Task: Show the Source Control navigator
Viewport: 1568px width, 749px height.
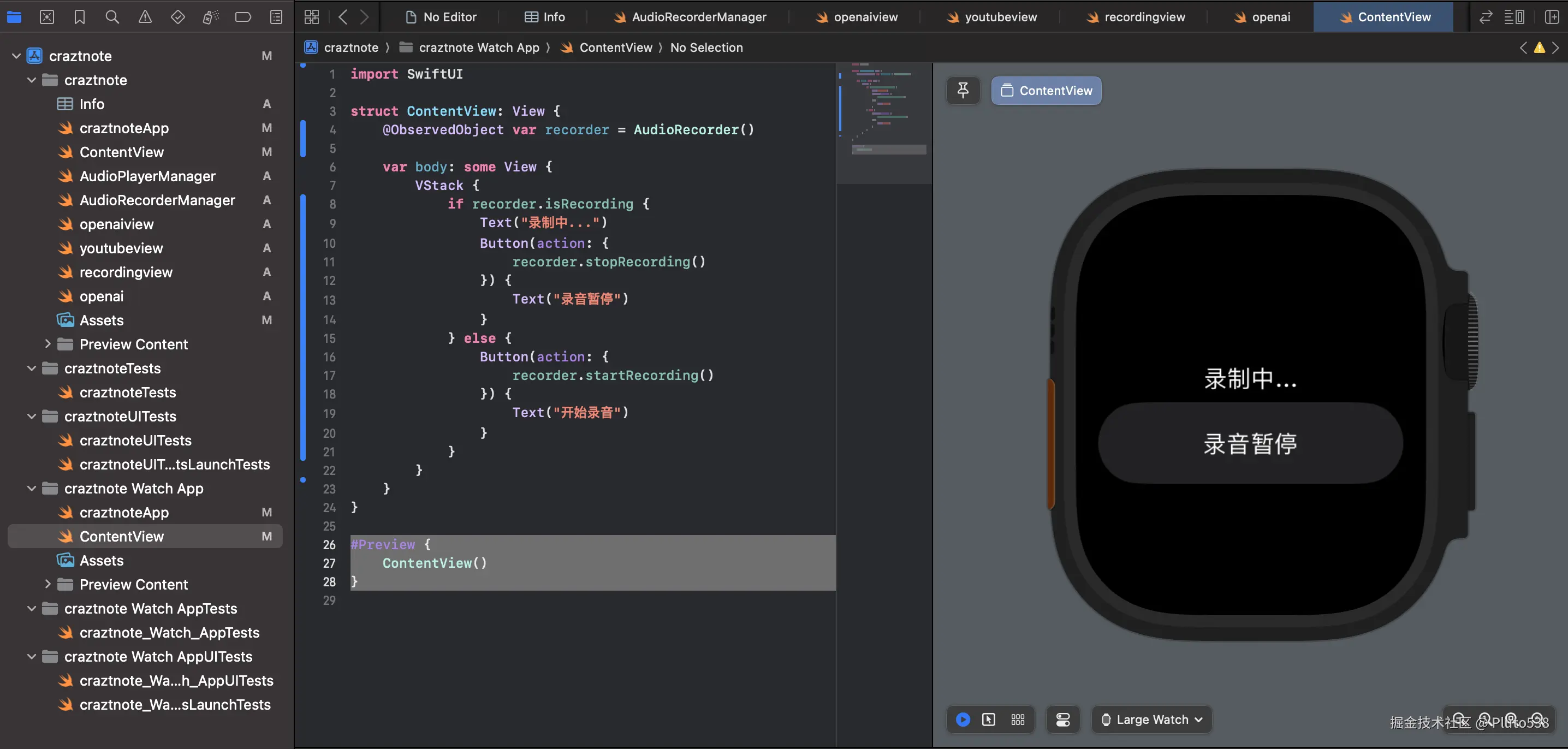Action: tap(47, 17)
